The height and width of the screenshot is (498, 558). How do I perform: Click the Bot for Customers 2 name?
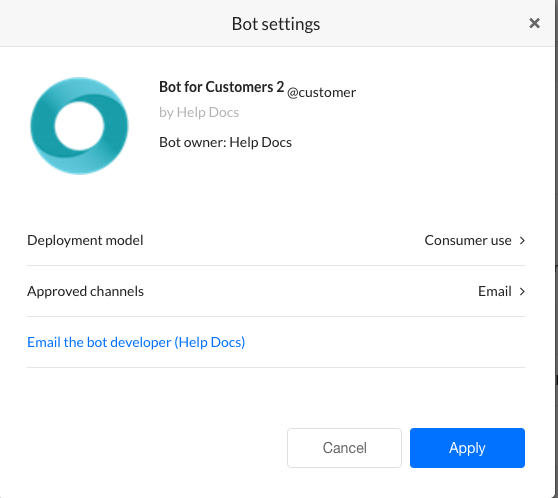pos(221,87)
